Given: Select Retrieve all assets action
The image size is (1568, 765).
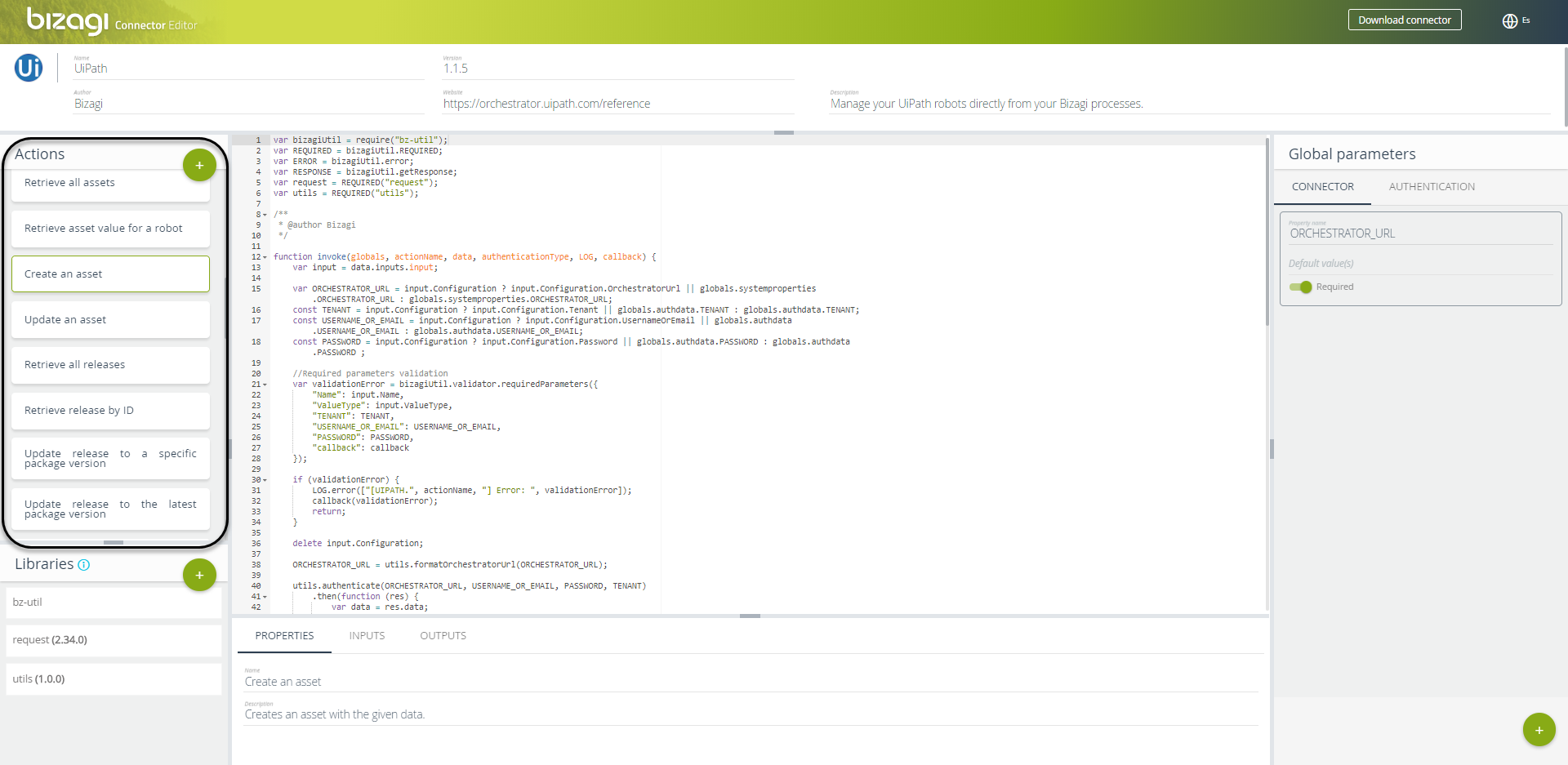Looking at the screenshot, I should (x=110, y=185).
